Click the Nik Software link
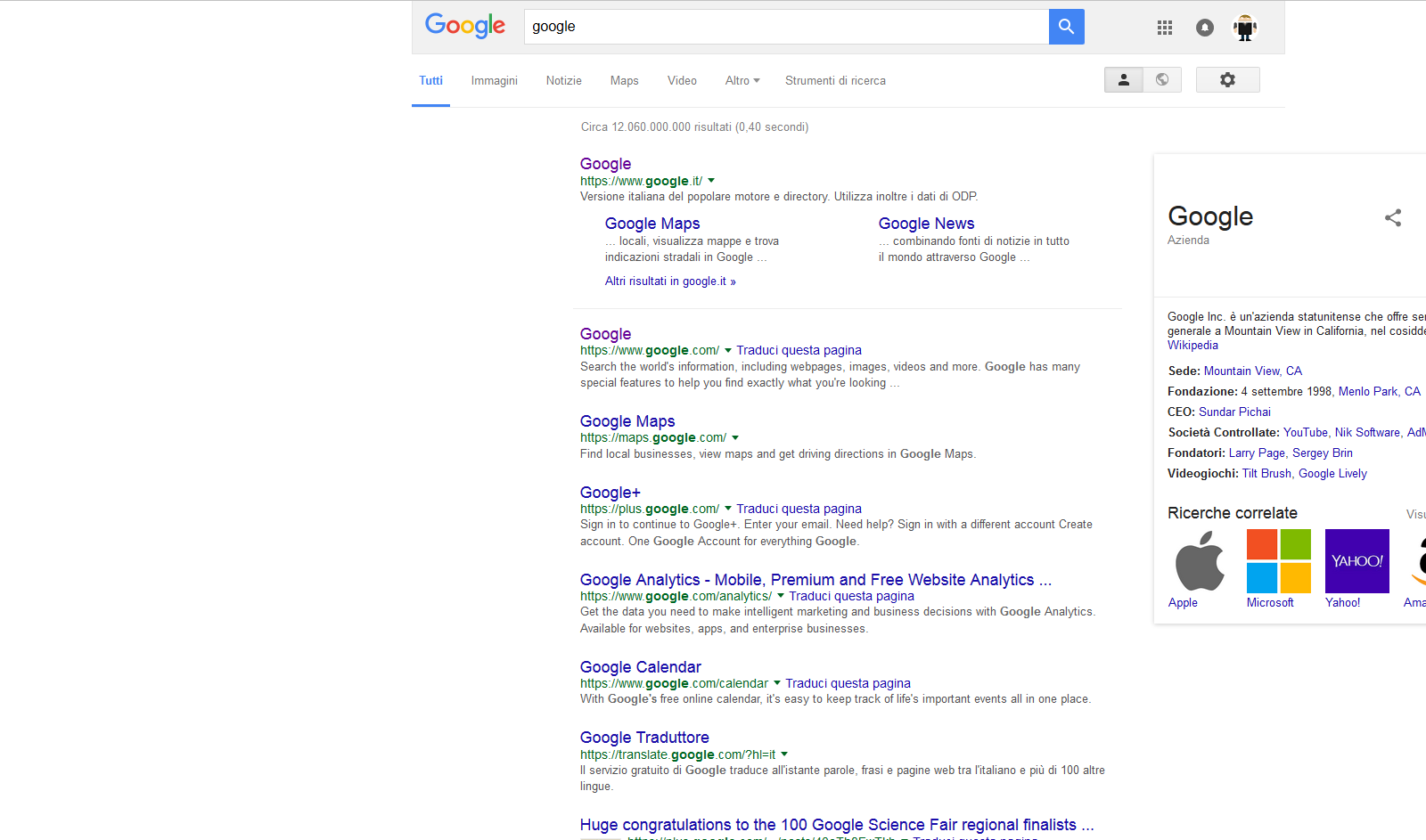This screenshot has height=840, width=1426. coord(1367,433)
